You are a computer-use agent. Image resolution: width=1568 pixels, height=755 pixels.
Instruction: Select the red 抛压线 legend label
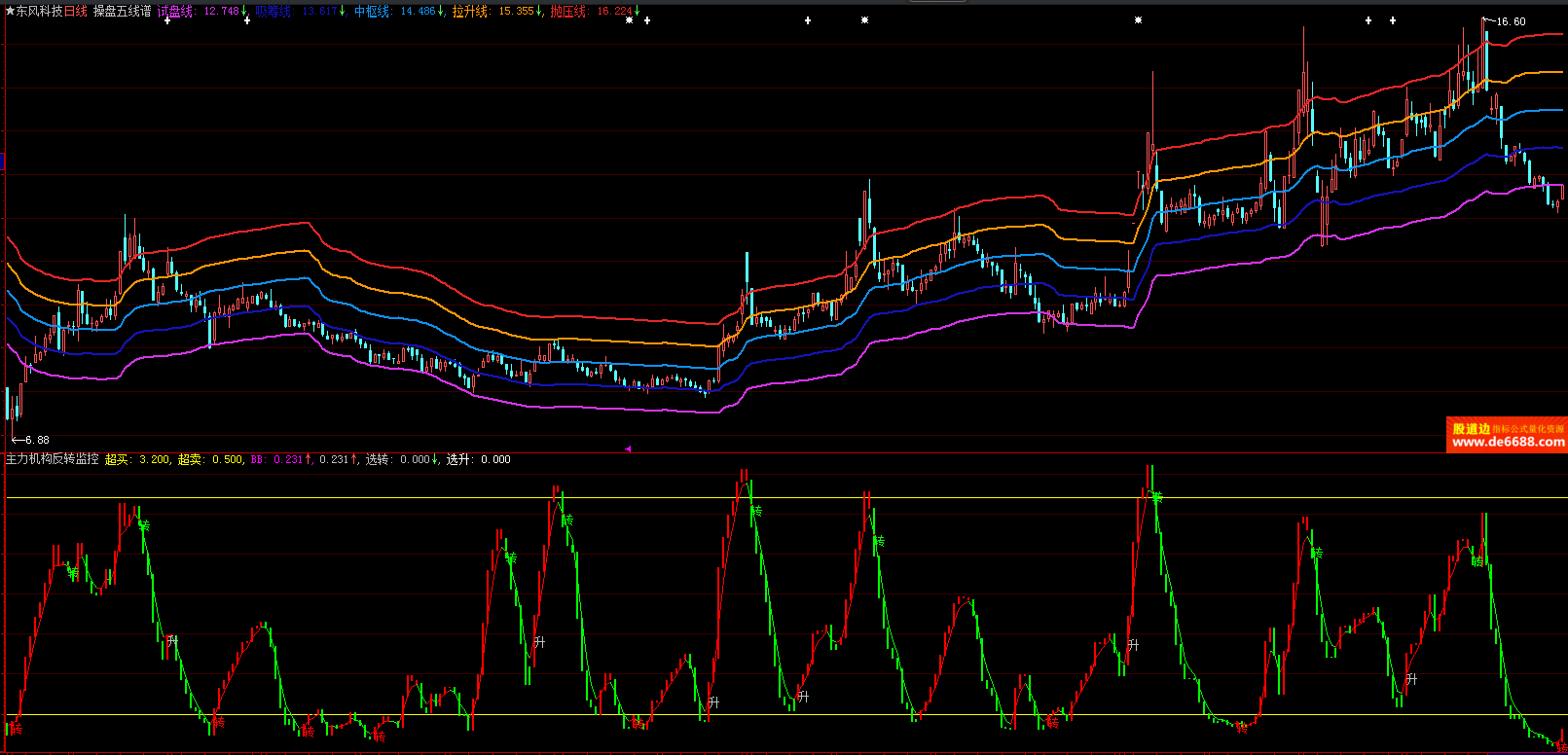567,11
